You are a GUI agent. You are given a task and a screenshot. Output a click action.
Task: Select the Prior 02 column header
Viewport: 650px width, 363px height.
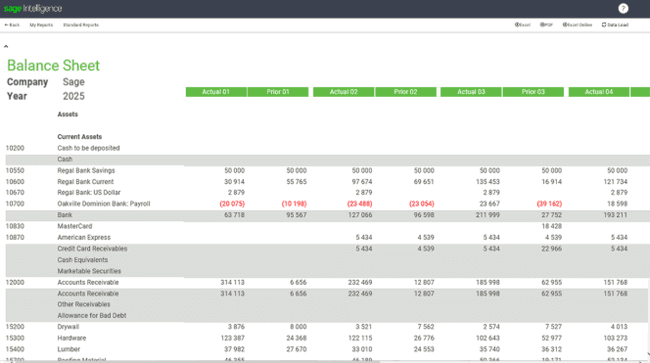click(405, 92)
